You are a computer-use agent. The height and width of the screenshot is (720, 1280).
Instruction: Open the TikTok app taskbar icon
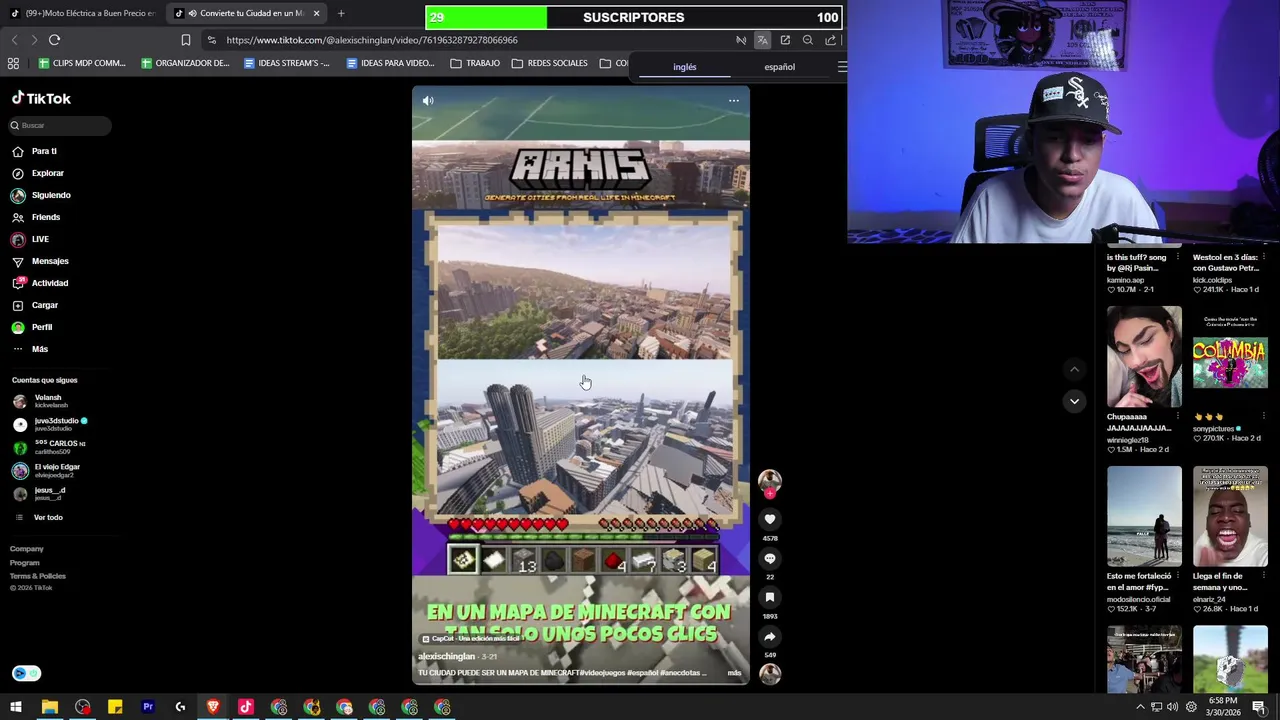tap(246, 707)
